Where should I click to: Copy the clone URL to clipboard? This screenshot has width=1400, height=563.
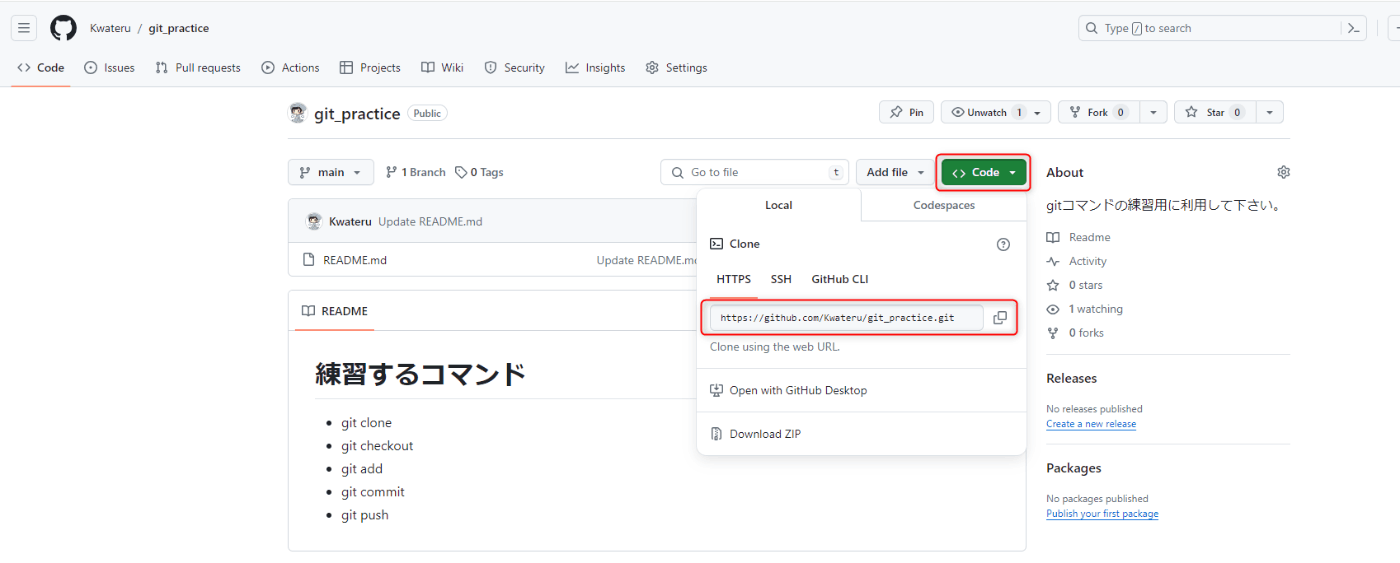click(1000, 318)
